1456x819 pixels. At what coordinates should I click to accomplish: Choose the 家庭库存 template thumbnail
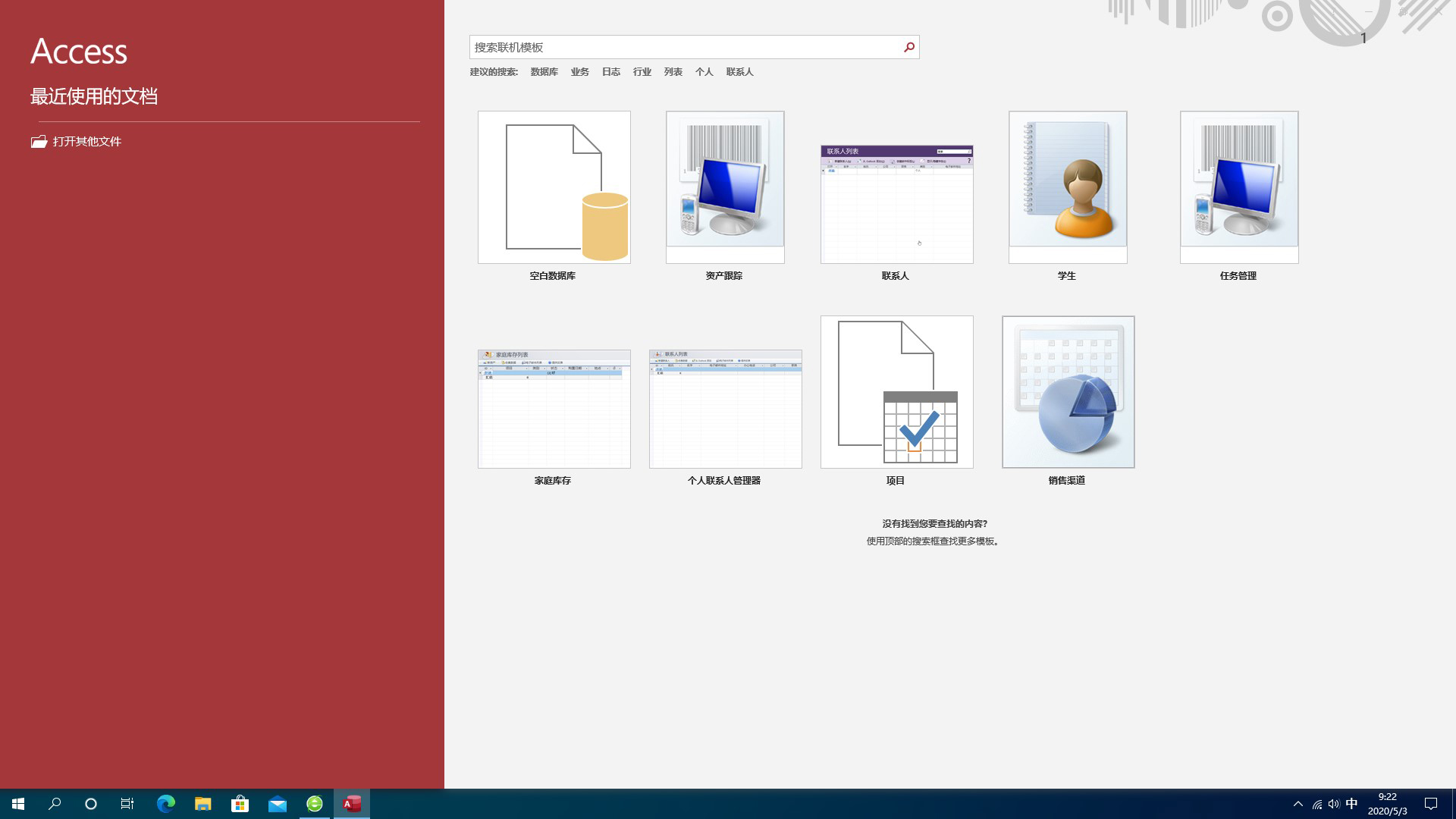(x=554, y=409)
